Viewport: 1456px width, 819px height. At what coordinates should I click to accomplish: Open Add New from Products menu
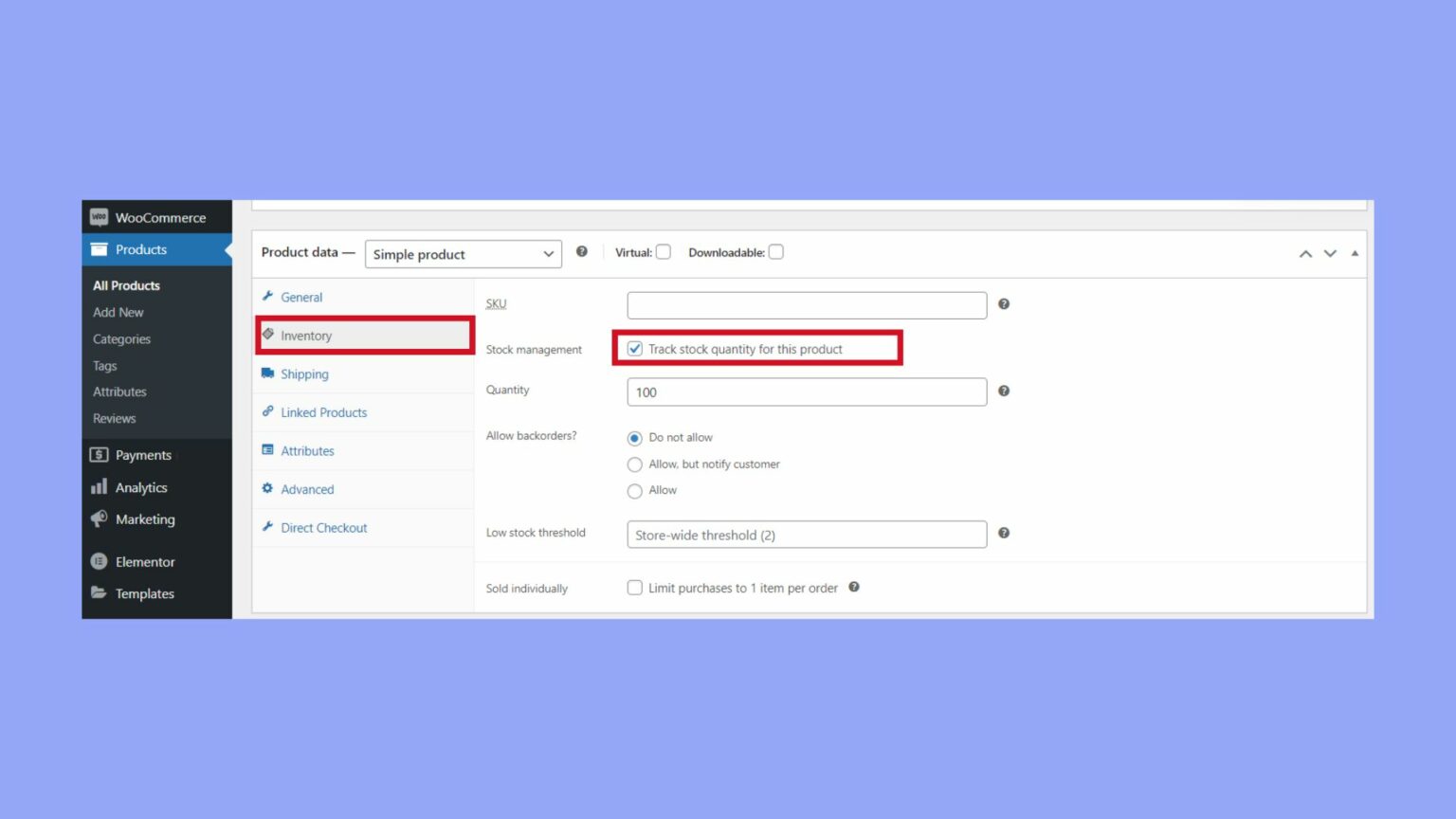click(118, 312)
